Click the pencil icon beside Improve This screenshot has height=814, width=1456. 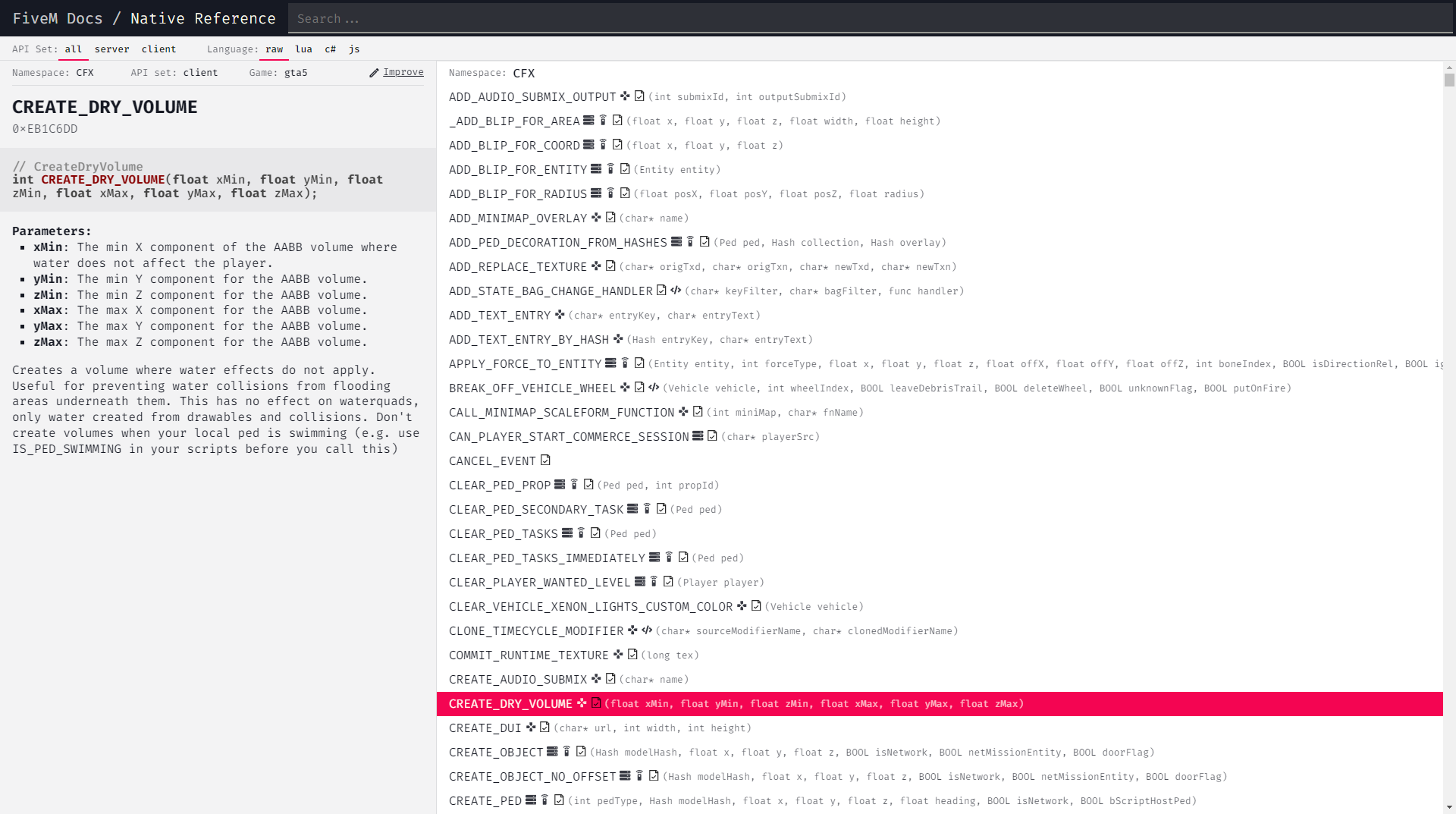[374, 73]
